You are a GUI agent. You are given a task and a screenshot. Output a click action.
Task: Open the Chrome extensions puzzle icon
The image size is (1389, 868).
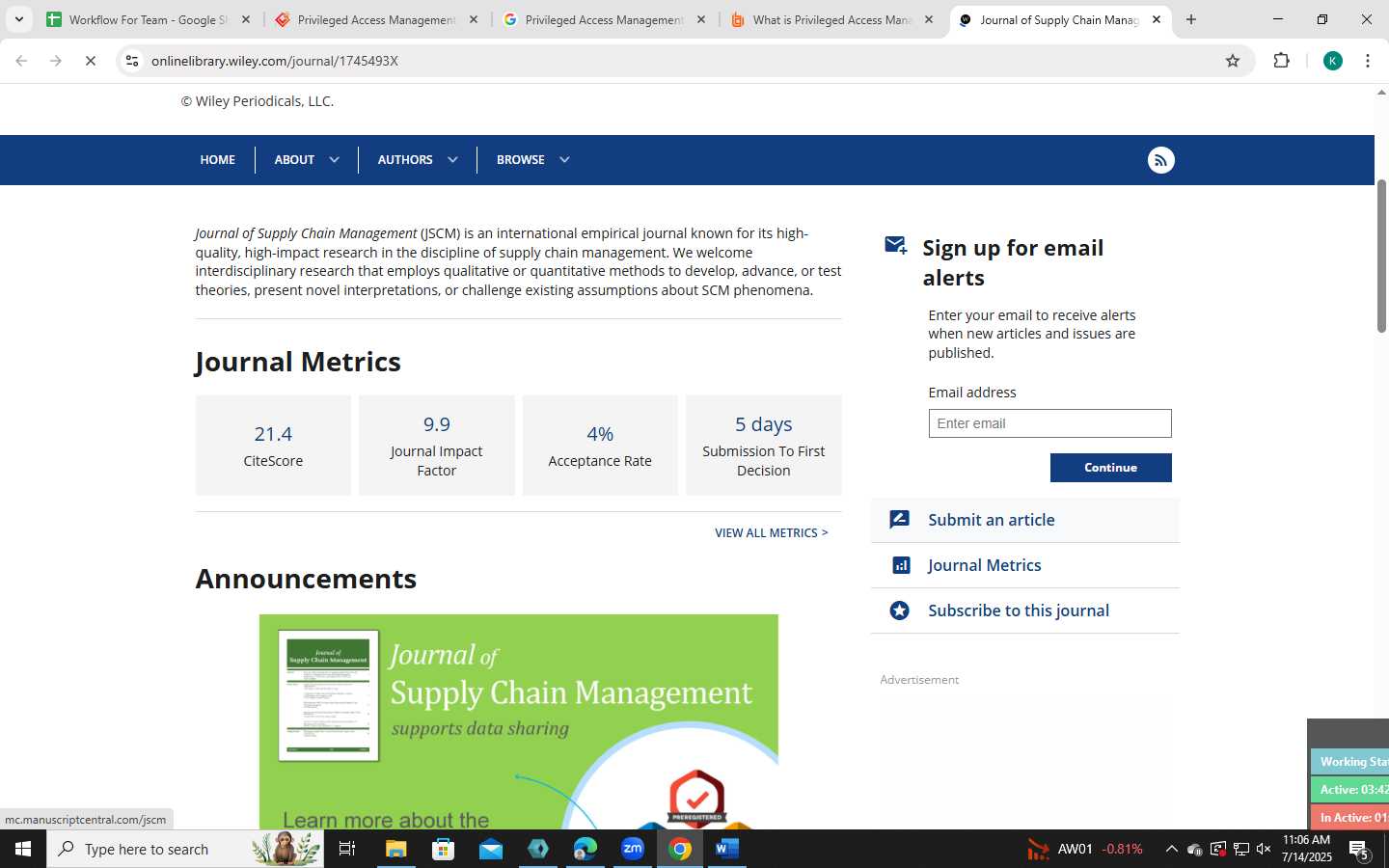(1281, 61)
